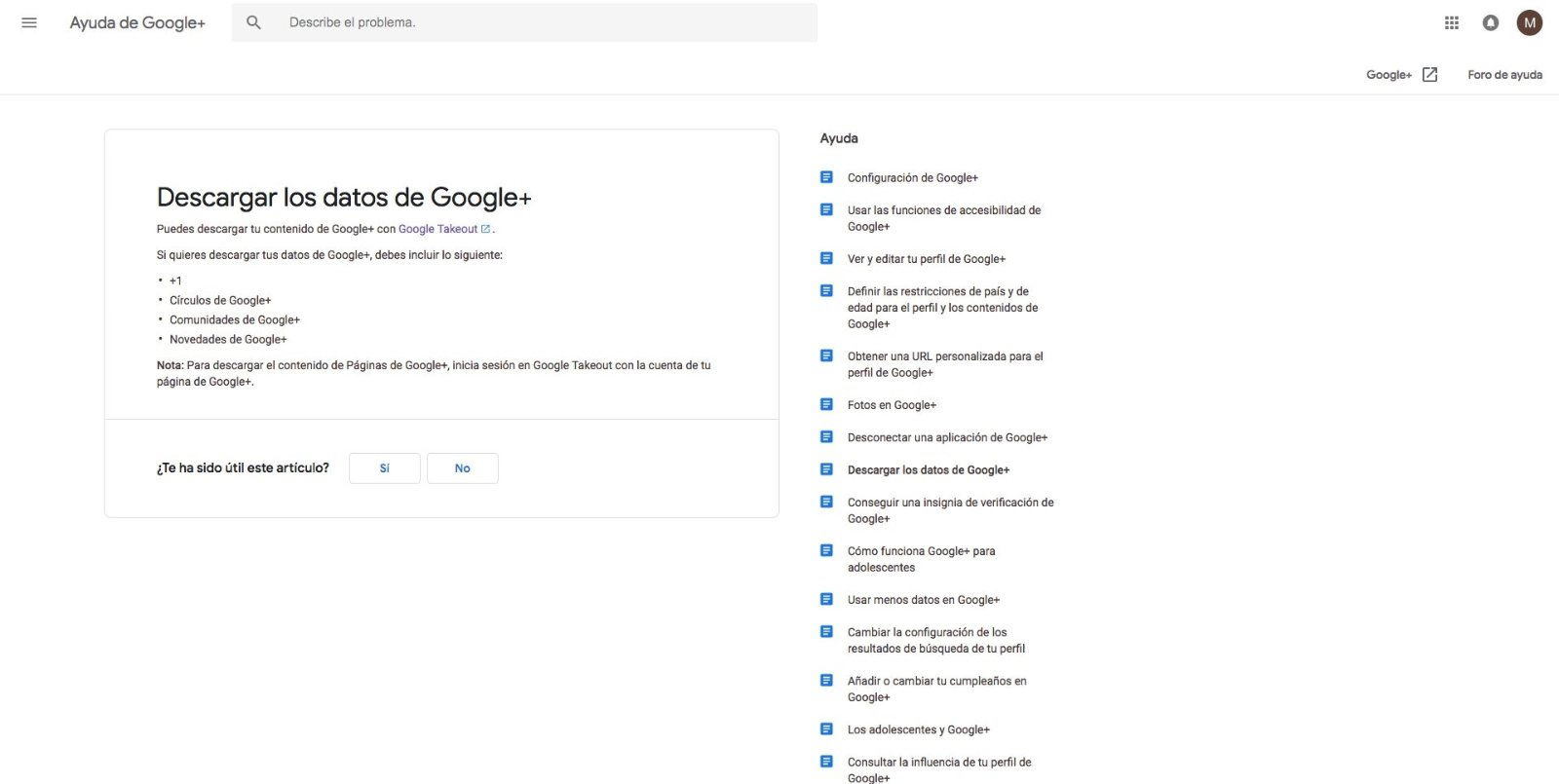Image resolution: width=1559 pixels, height=784 pixels.
Task: Click the search magnifier icon
Action: click(x=253, y=22)
